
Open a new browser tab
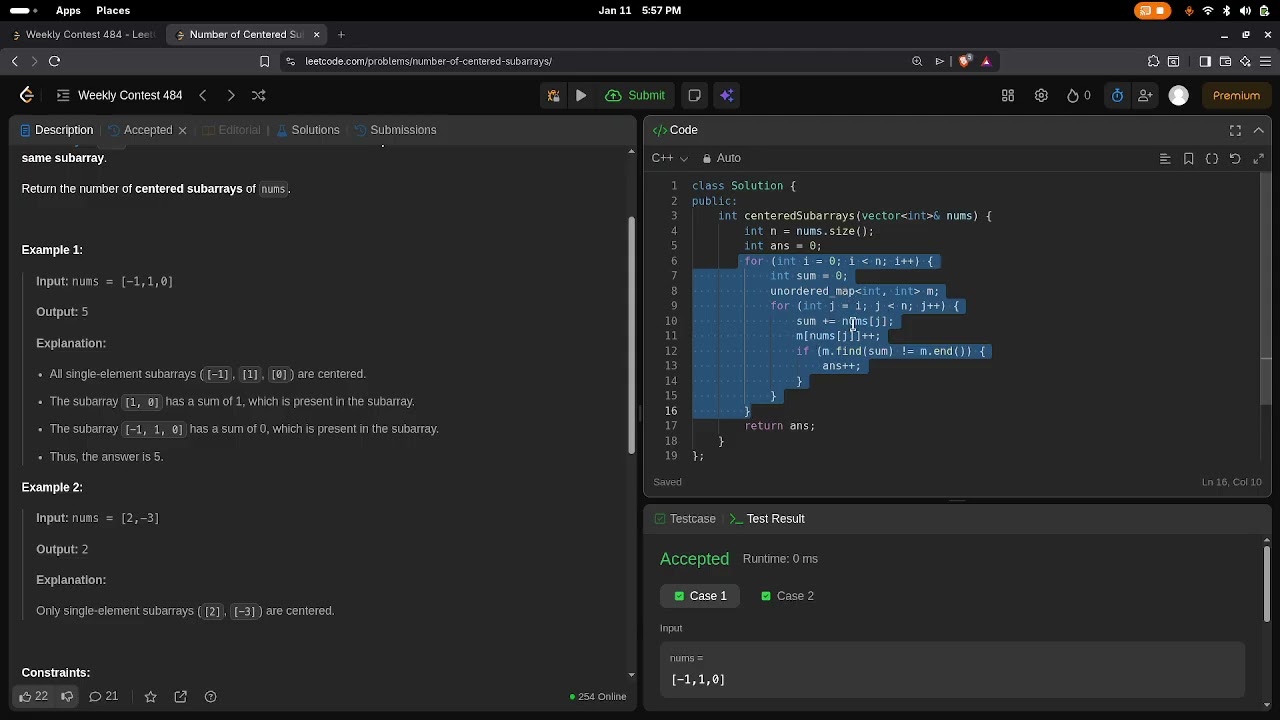click(341, 35)
